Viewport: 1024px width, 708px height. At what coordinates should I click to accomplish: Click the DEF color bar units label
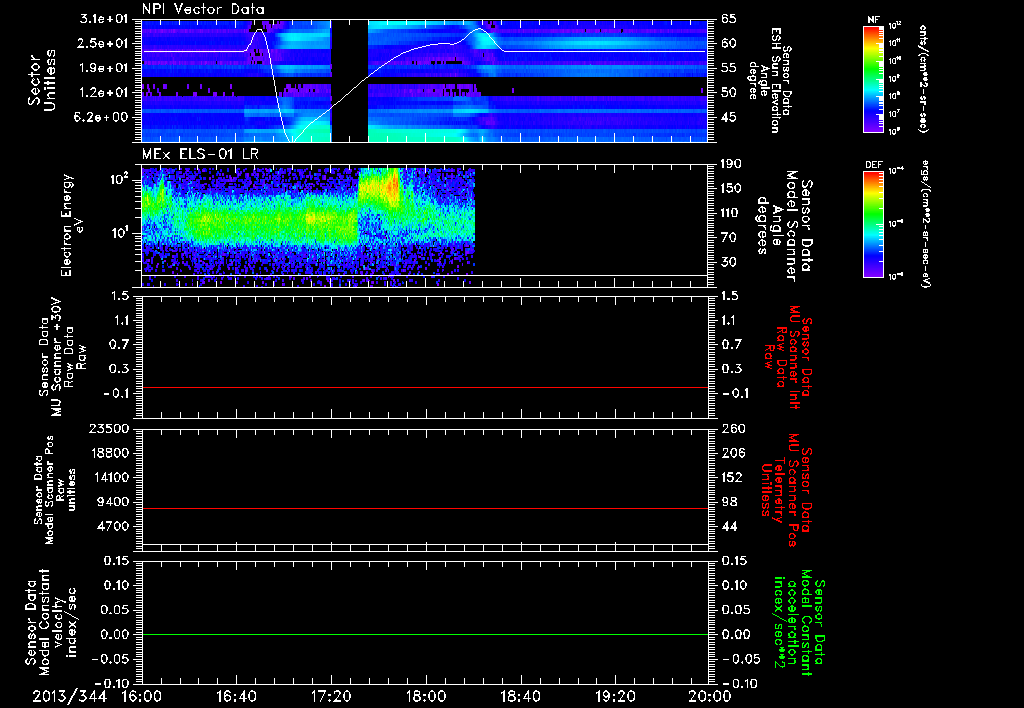pos(925,223)
